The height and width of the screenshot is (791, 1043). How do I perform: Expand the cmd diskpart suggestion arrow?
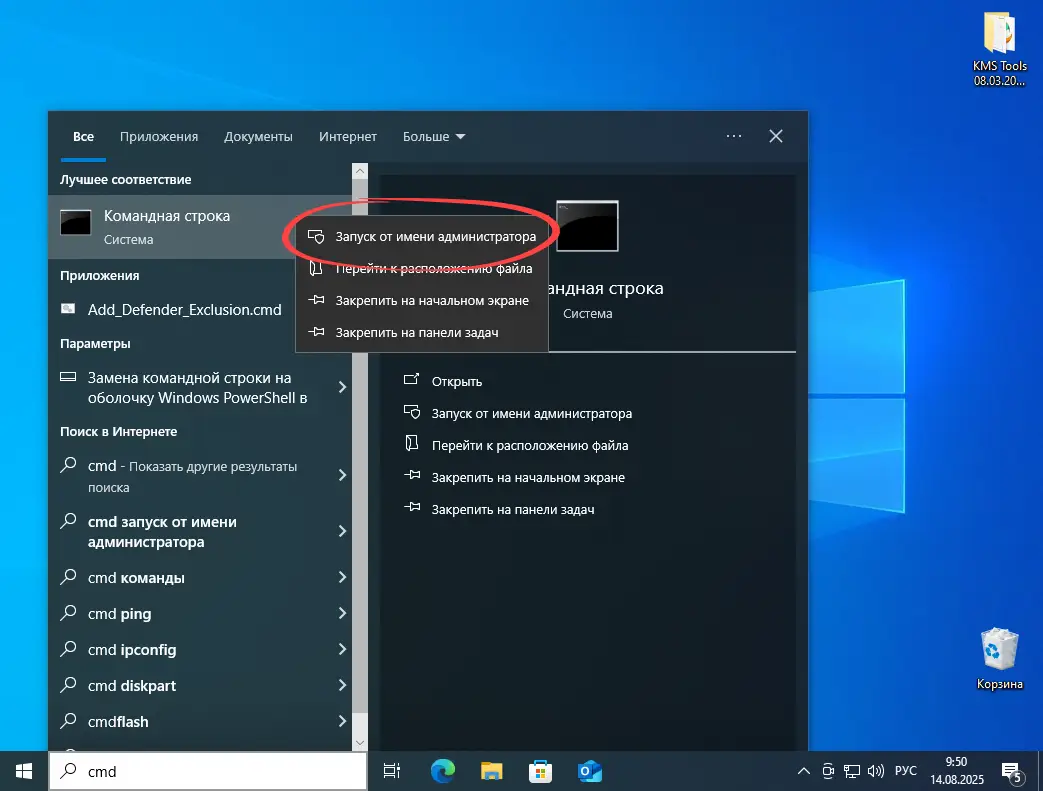coord(342,685)
